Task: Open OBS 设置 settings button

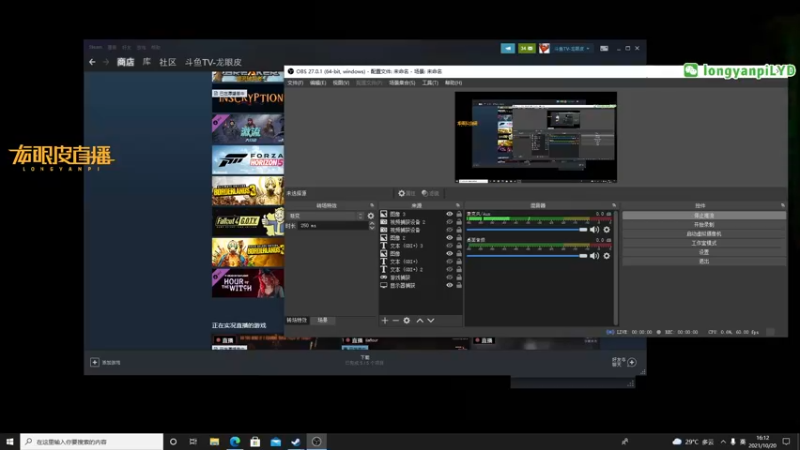Action: coord(704,252)
